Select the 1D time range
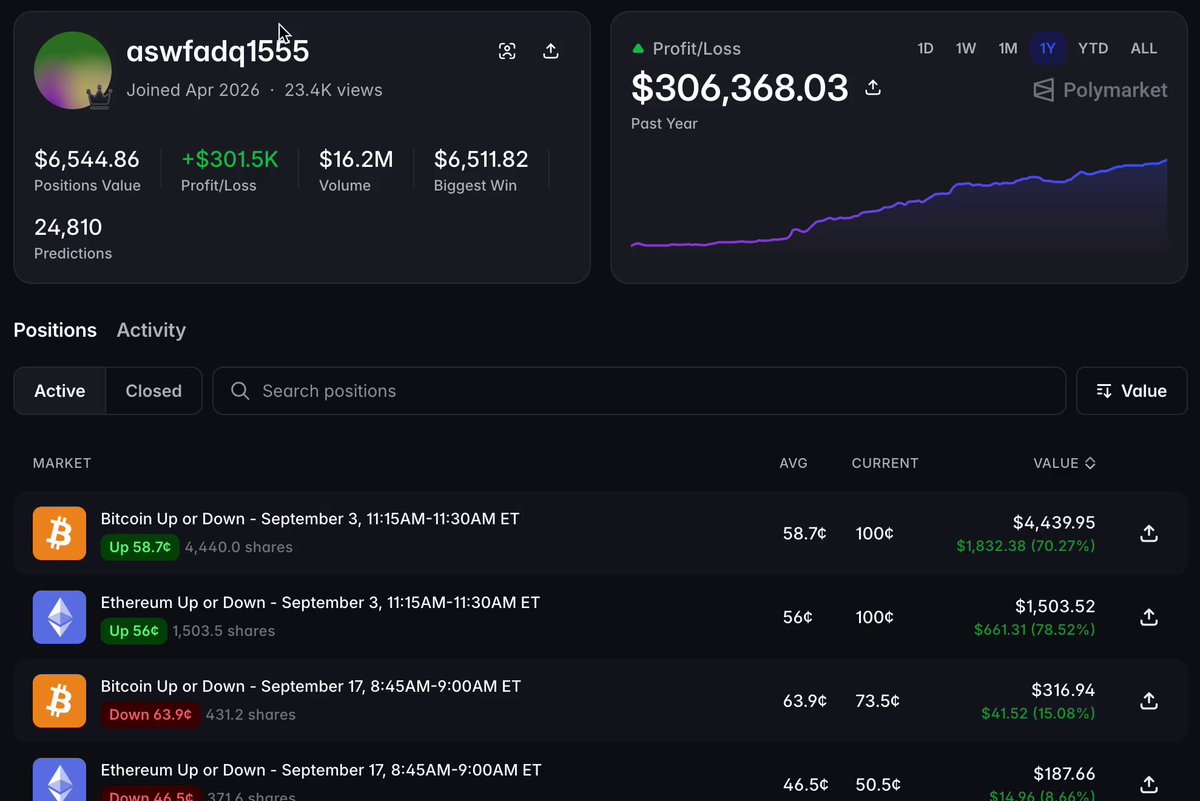This screenshot has width=1200, height=801. [925, 48]
